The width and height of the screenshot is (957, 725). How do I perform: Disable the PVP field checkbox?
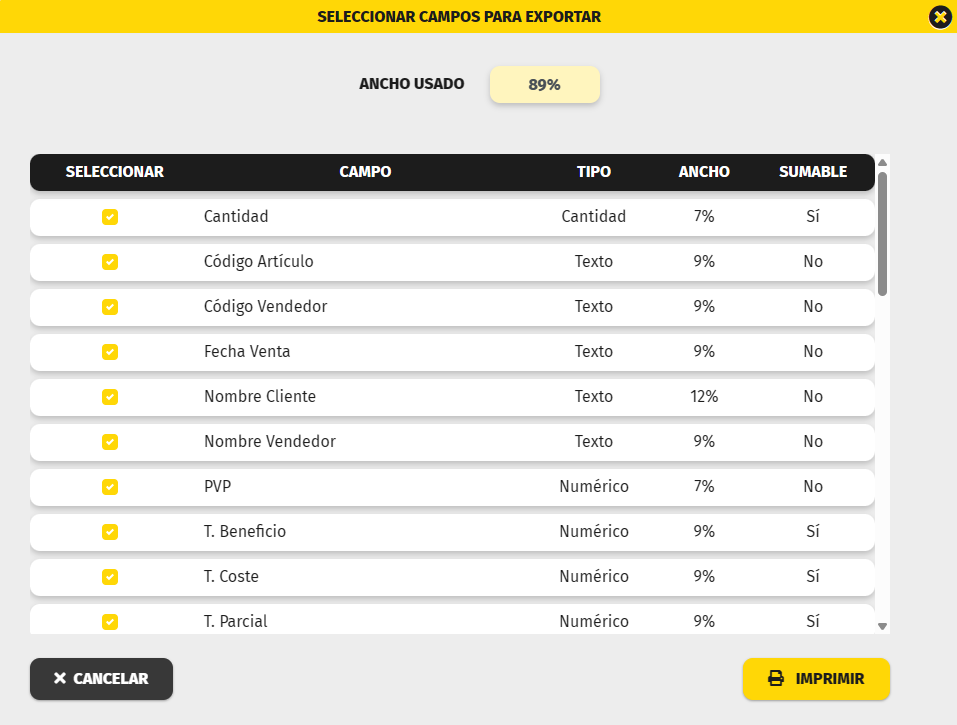tap(110, 487)
